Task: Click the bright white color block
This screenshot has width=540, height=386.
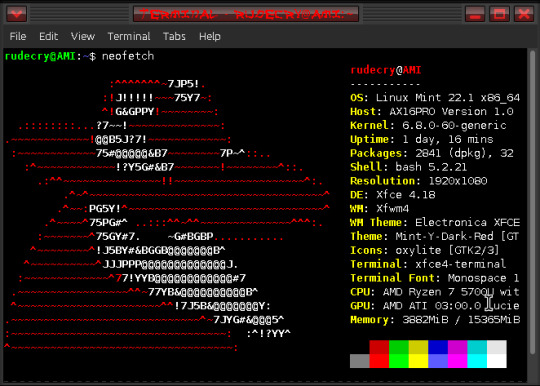Action: click(x=497, y=361)
